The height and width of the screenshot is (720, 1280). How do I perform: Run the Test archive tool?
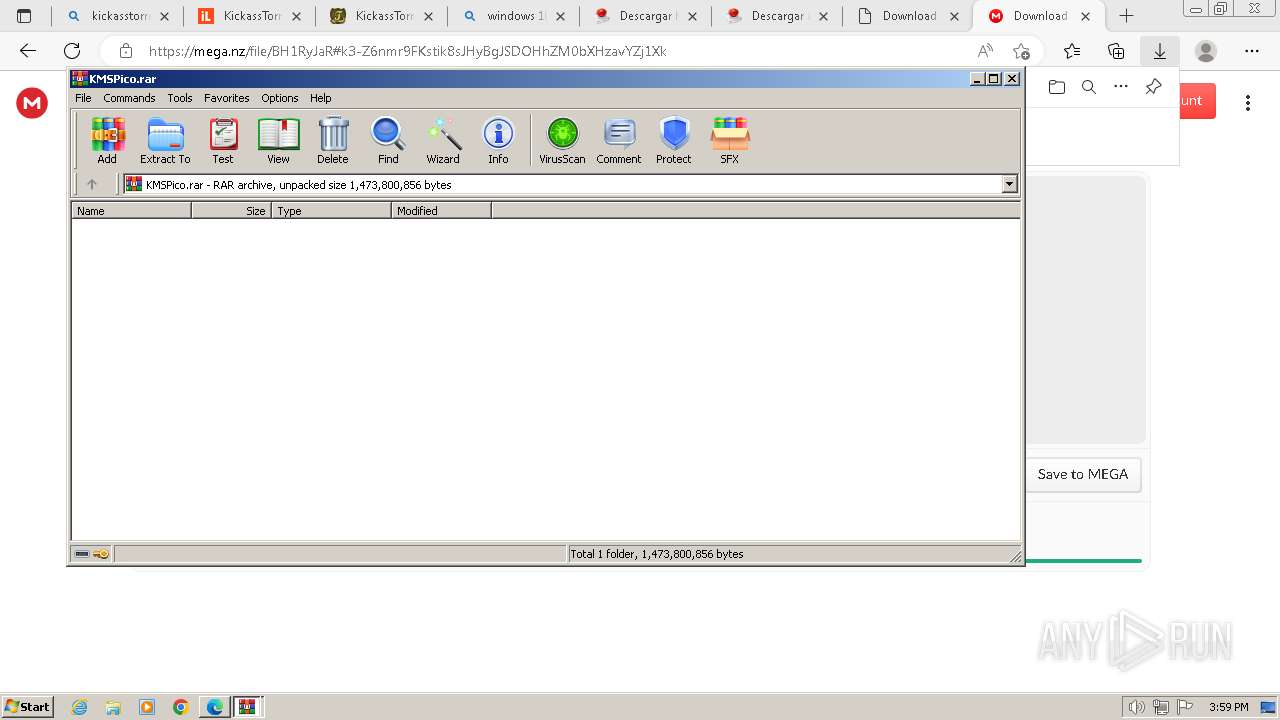223,140
